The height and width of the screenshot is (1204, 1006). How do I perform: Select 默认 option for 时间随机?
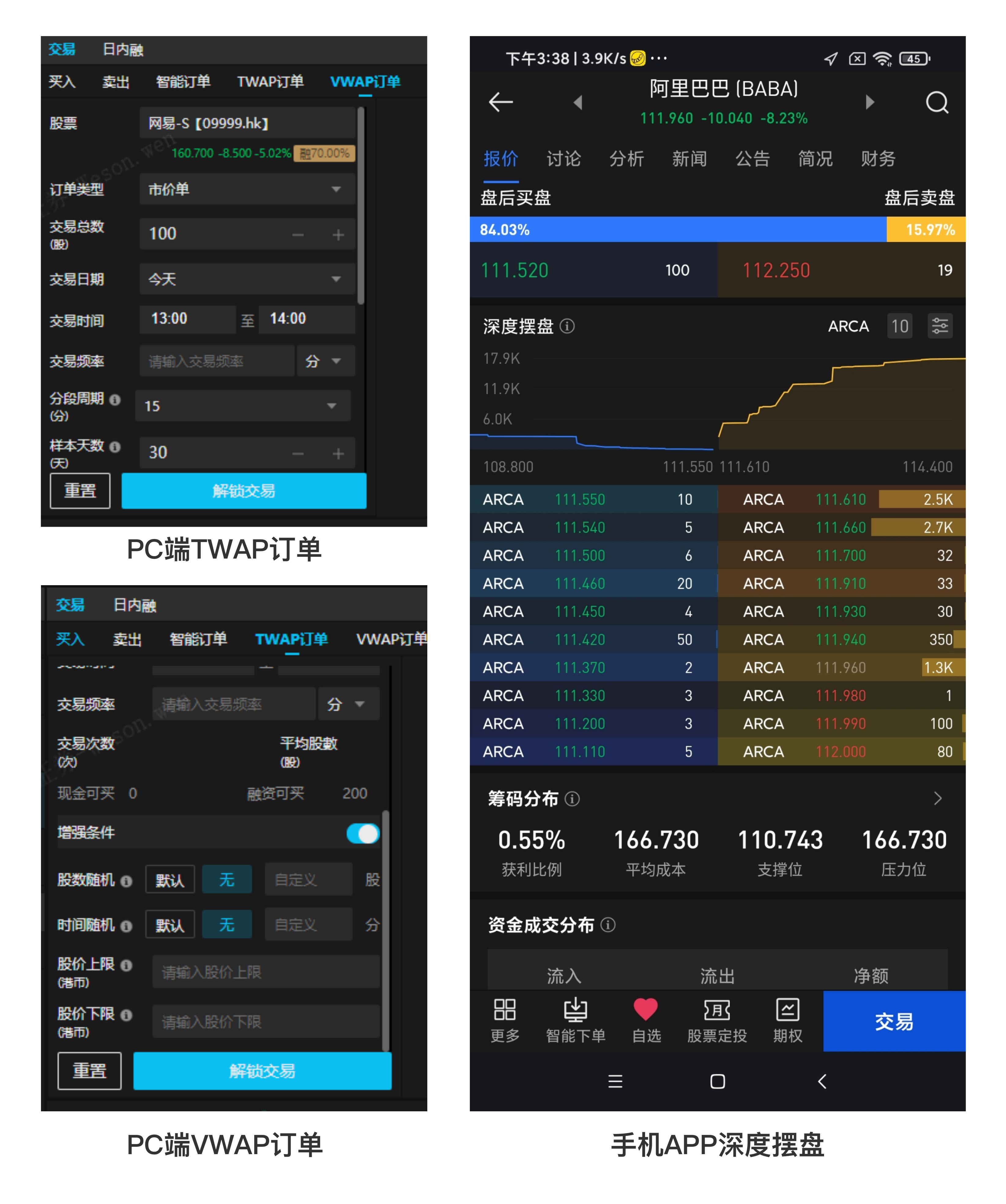[170, 925]
